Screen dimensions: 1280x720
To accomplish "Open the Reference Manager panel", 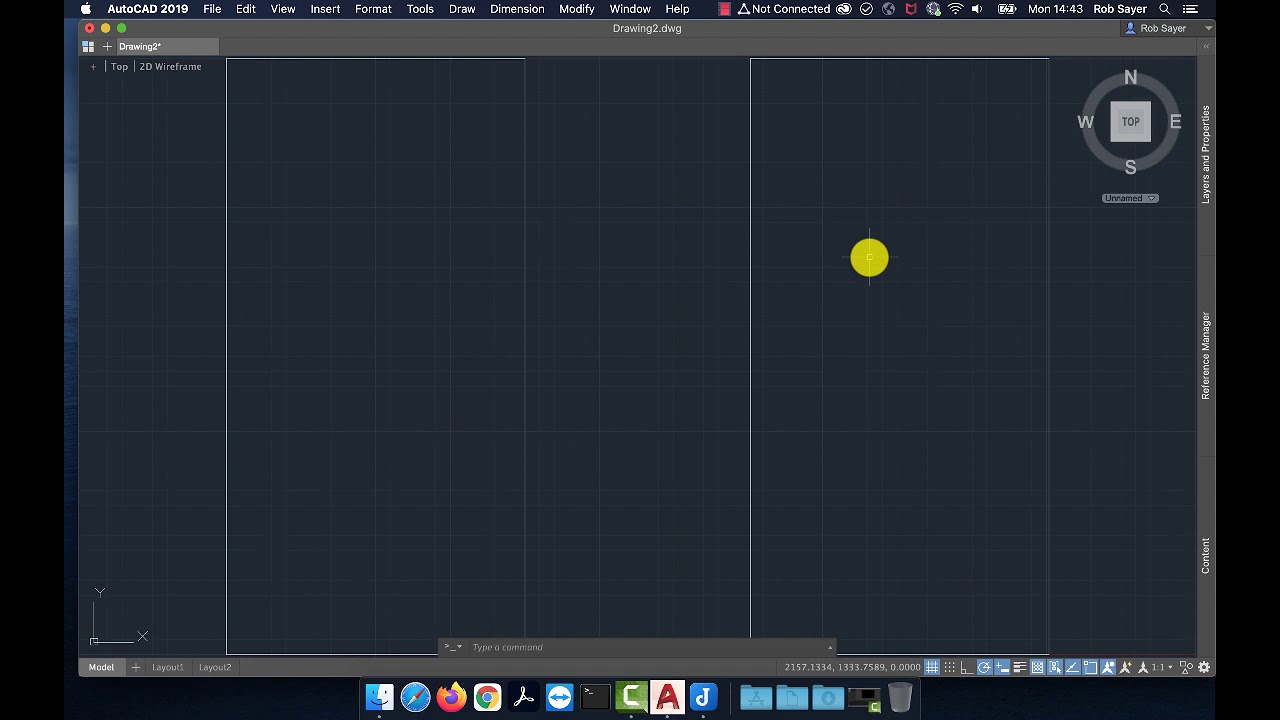I will [1205, 356].
